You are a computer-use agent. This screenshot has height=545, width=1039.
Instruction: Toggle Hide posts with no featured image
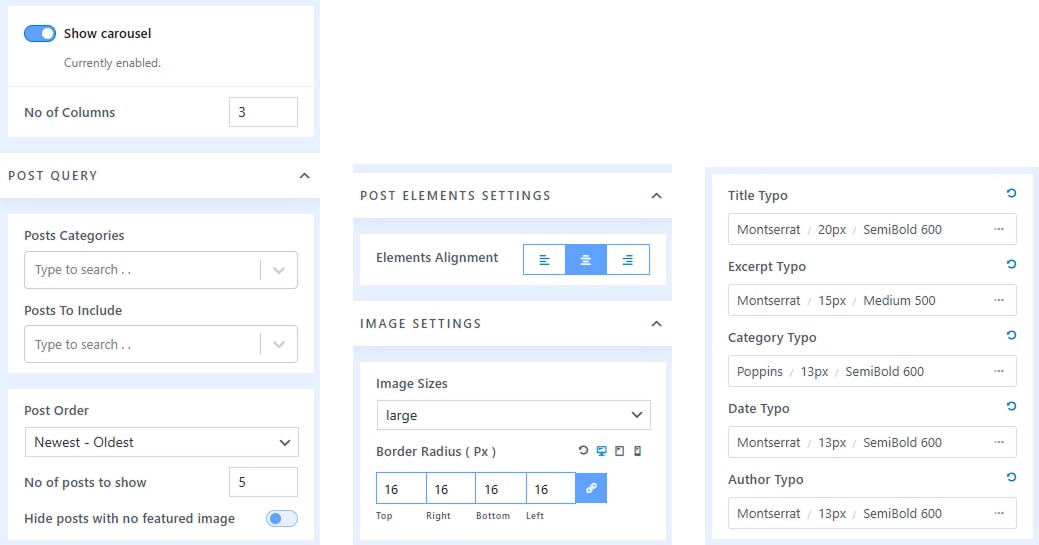pos(281,518)
